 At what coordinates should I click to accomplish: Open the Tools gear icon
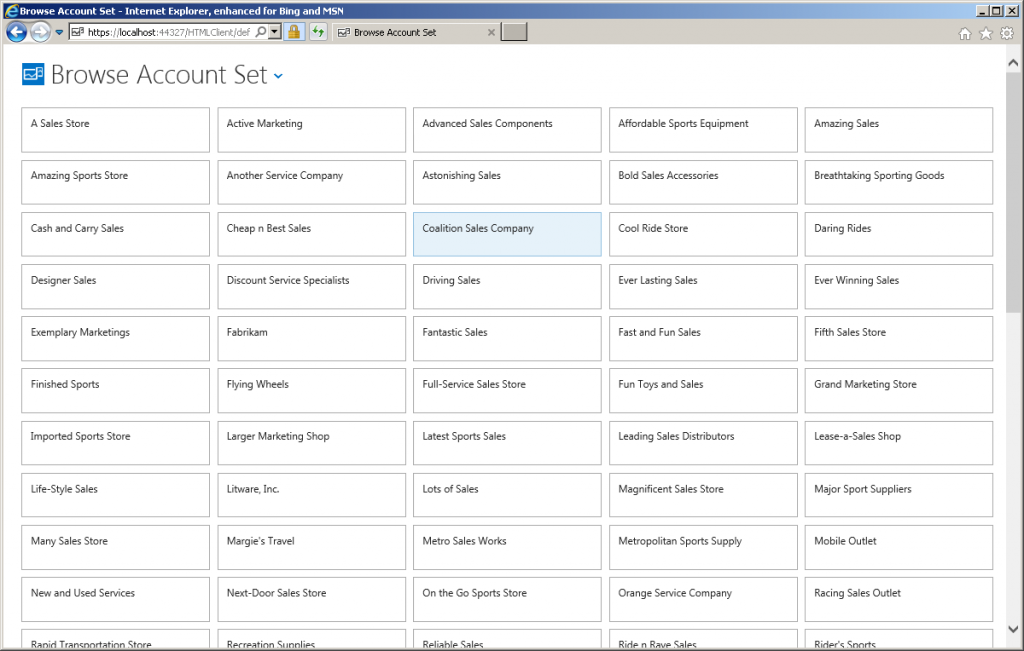pos(1008,33)
